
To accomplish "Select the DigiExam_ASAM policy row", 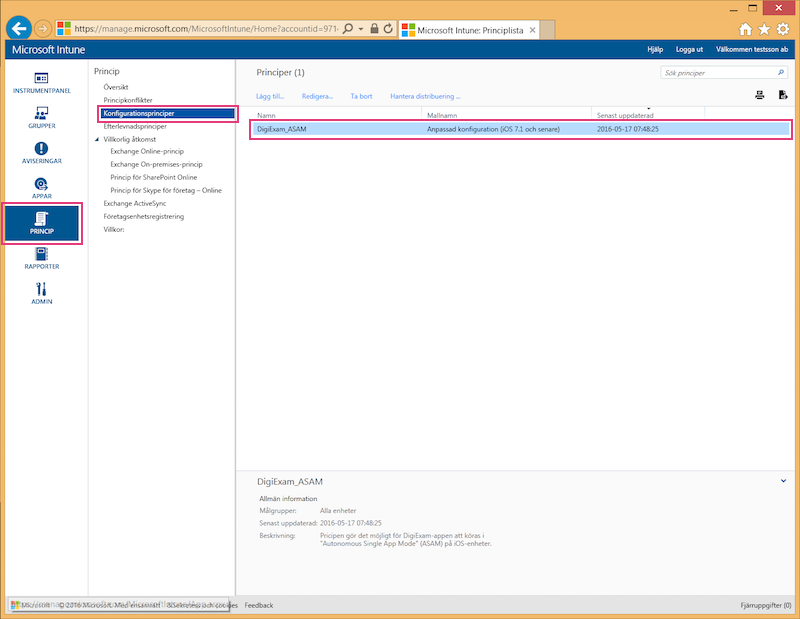I will point(521,129).
